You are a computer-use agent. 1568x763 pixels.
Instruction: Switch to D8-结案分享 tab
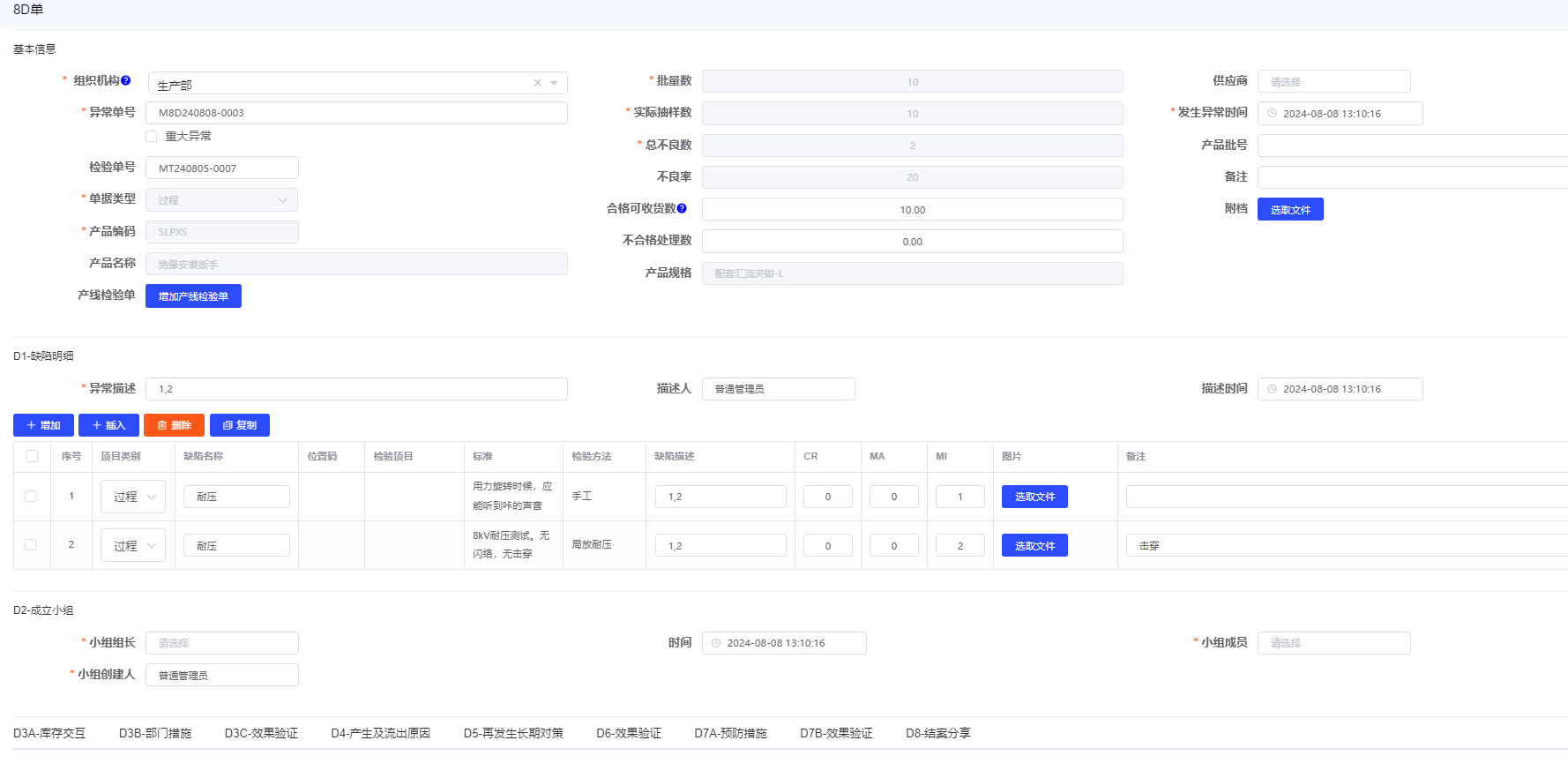(x=938, y=733)
